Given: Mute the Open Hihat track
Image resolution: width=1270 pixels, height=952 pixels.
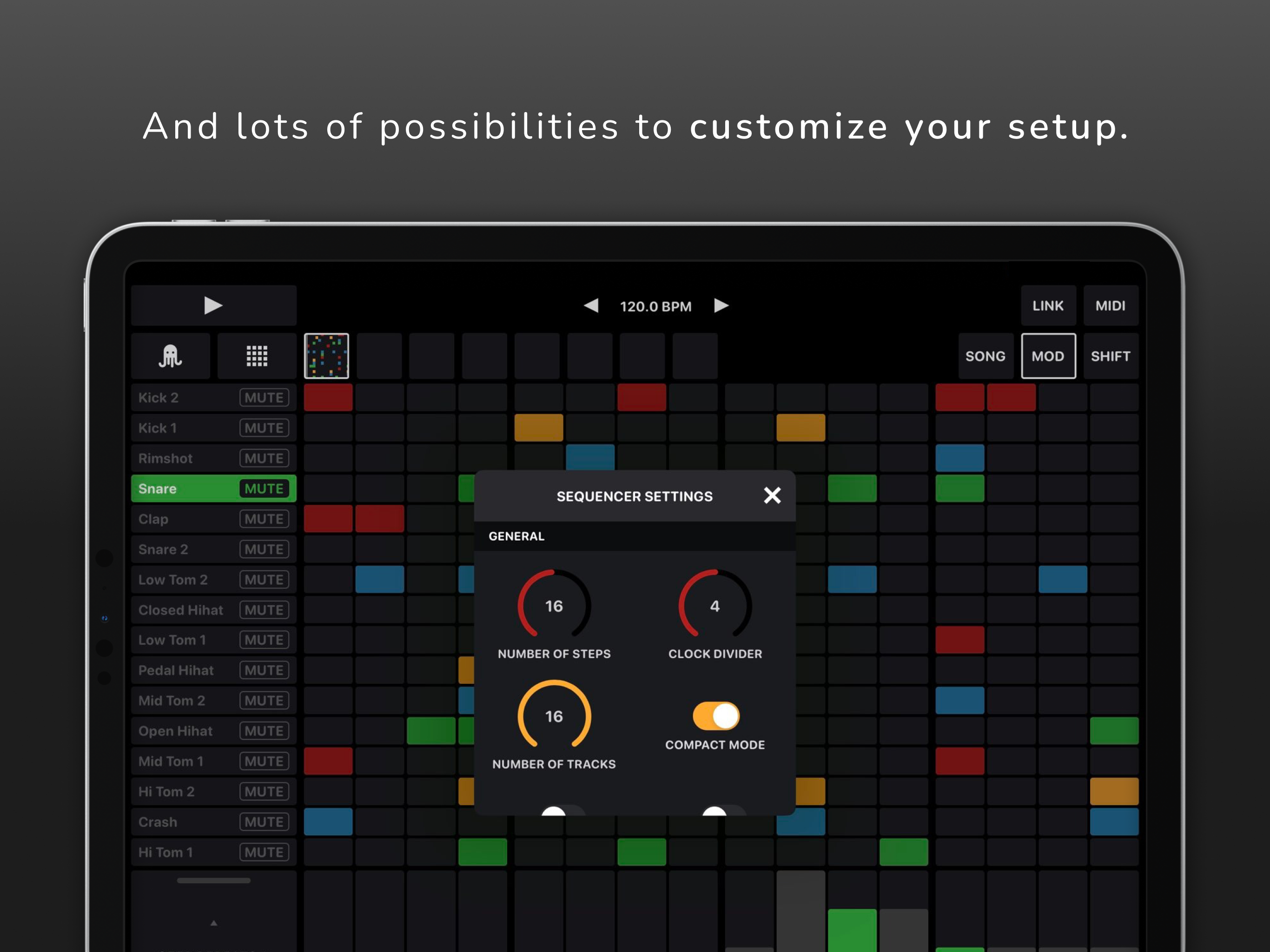Looking at the screenshot, I should pyautogui.click(x=264, y=731).
